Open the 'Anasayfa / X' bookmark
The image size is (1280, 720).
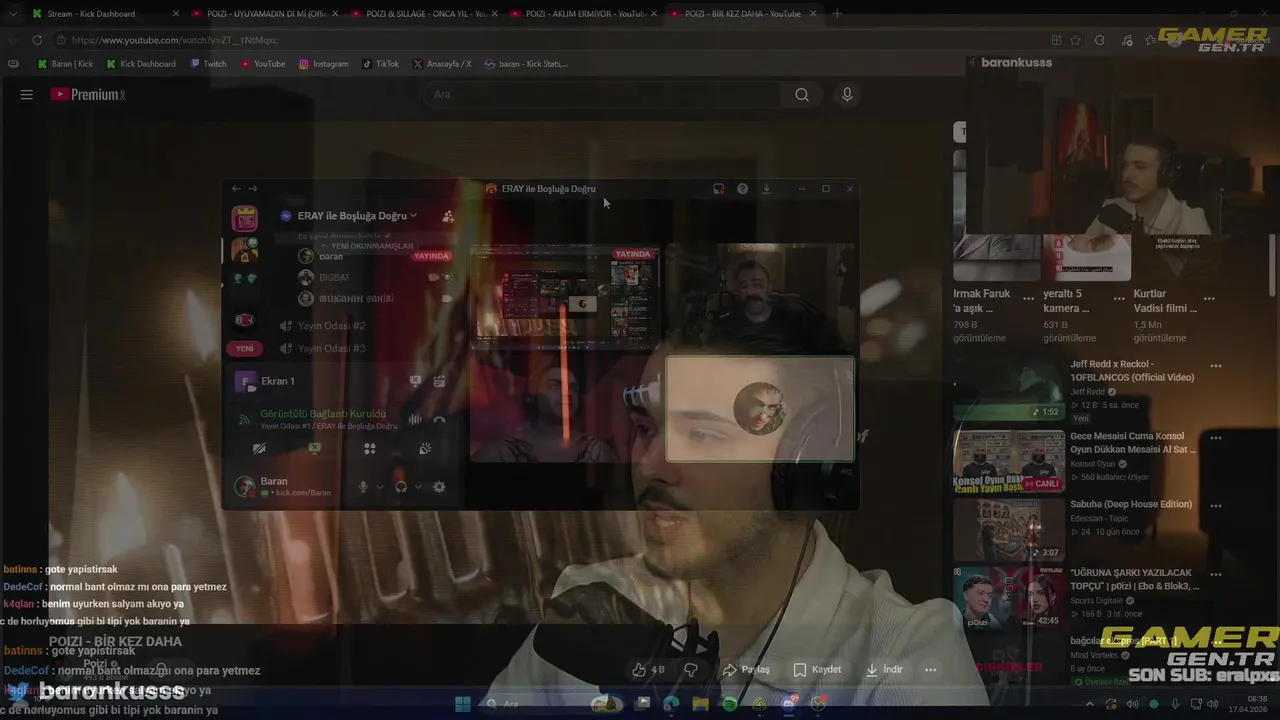[x=442, y=64]
